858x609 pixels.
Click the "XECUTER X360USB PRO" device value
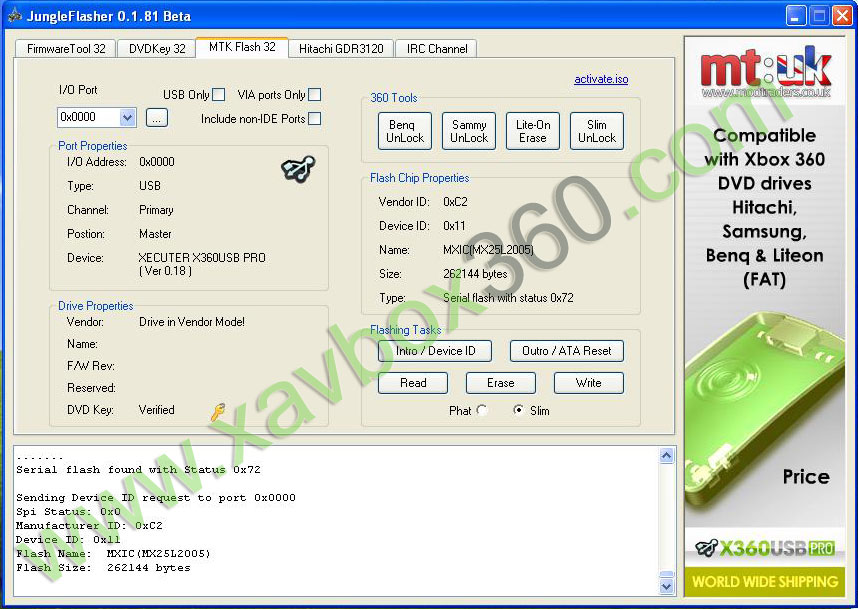(202, 258)
